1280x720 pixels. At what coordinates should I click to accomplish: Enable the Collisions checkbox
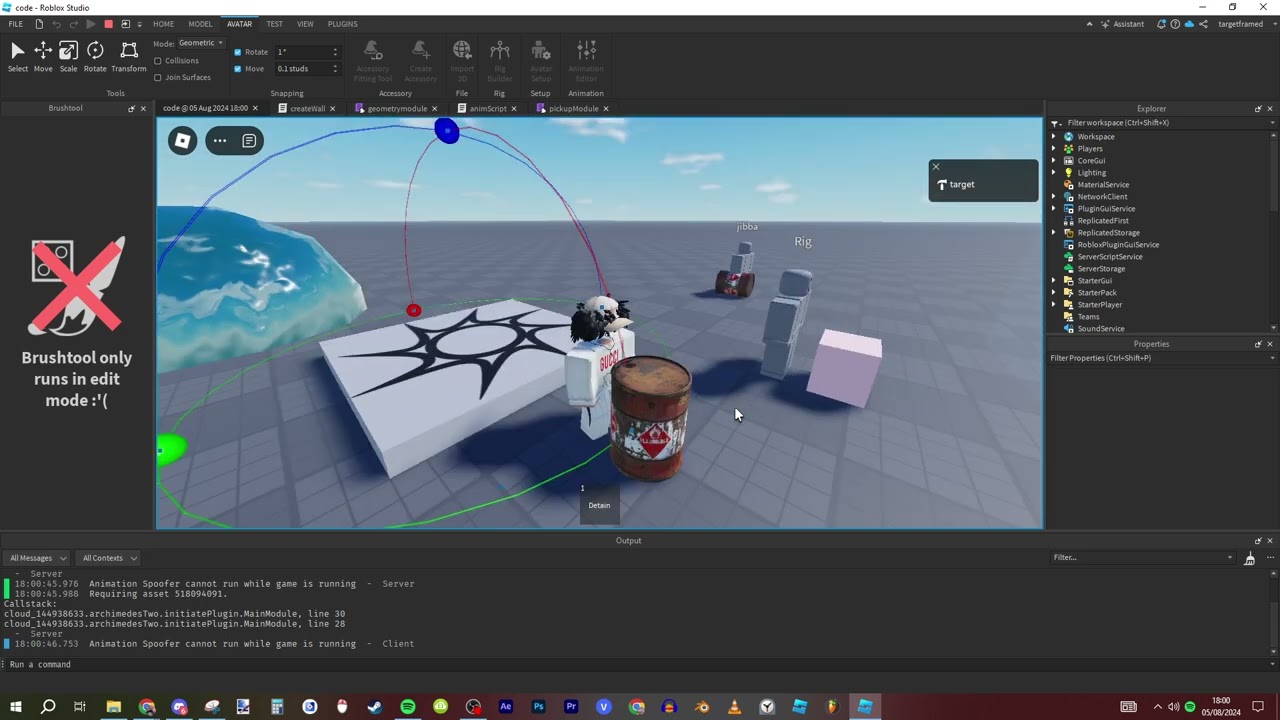[x=158, y=60]
